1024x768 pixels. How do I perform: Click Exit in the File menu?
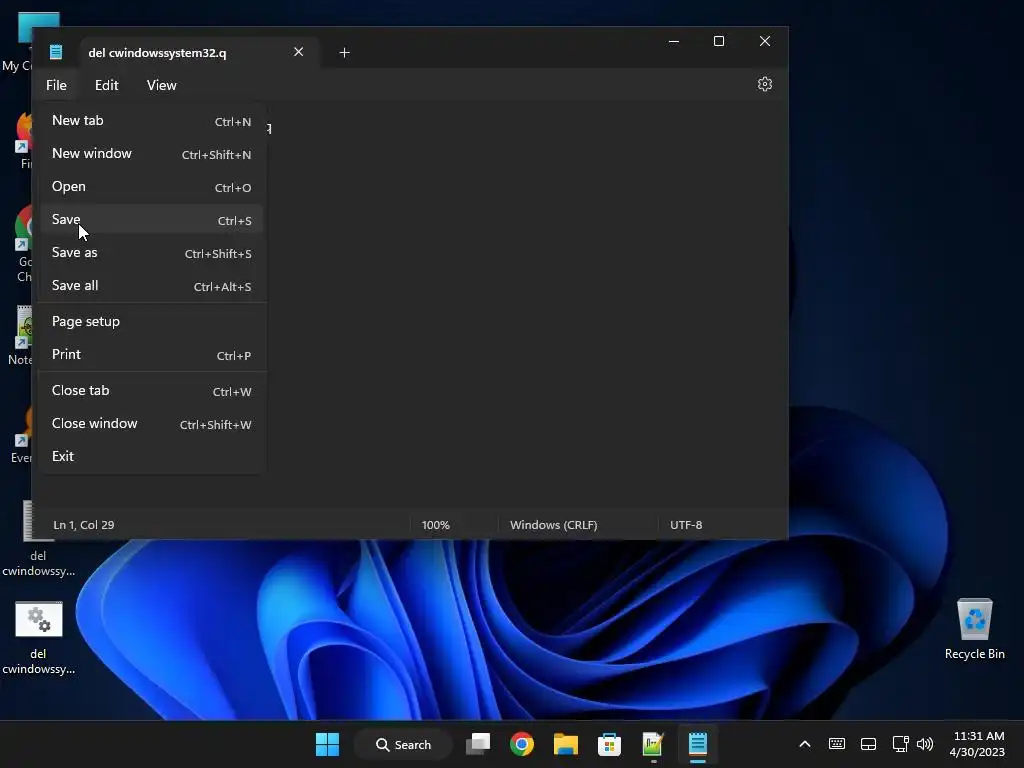click(152, 456)
